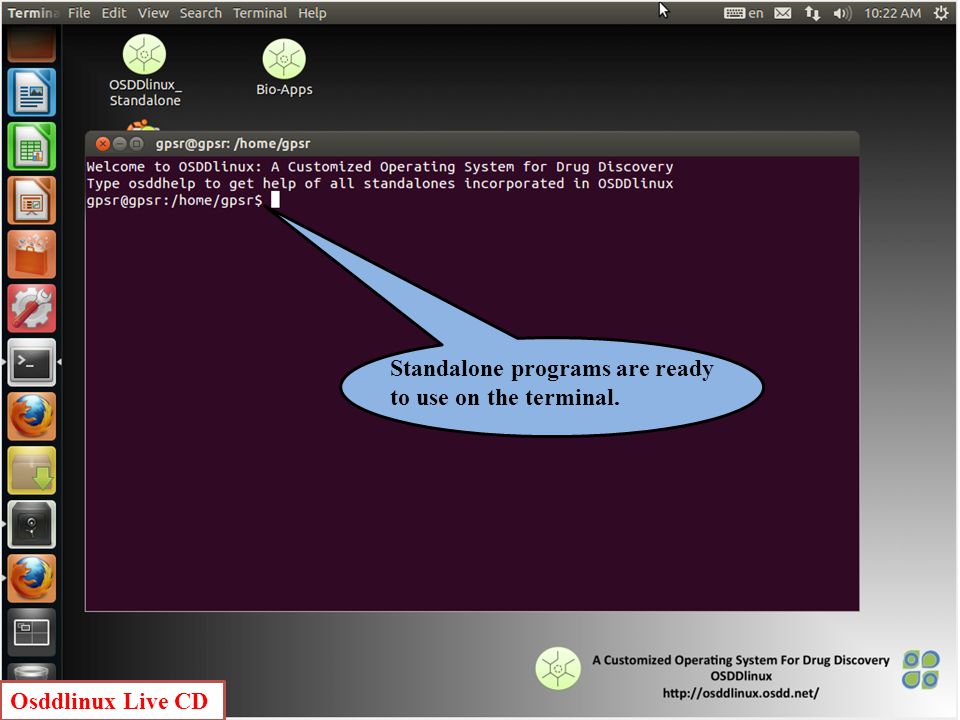Click the terminal prompt cursor block
Viewport: 960px width, 720px height.
point(276,200)
